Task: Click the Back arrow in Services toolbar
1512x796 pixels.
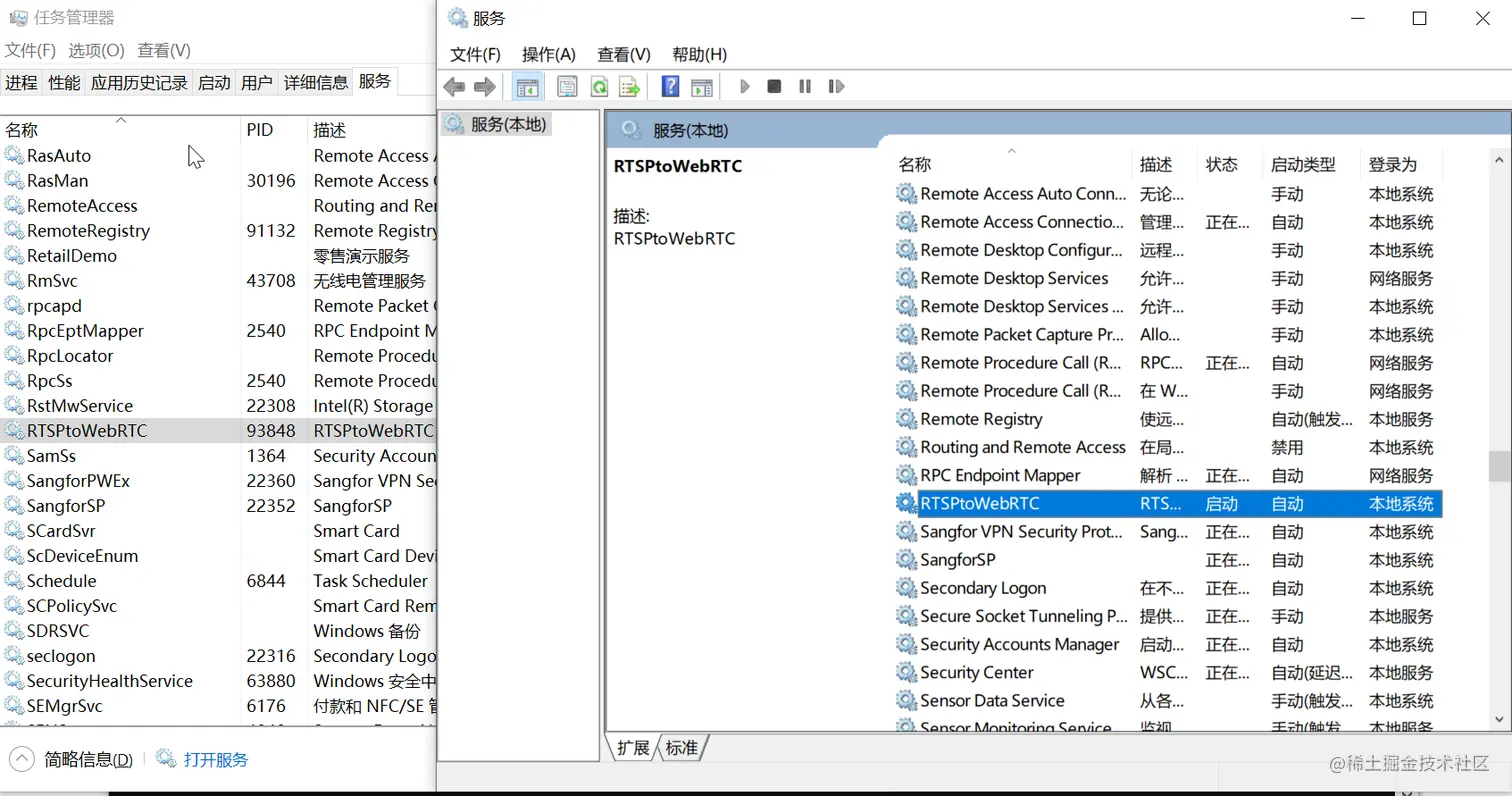Action: pos(454,87)
